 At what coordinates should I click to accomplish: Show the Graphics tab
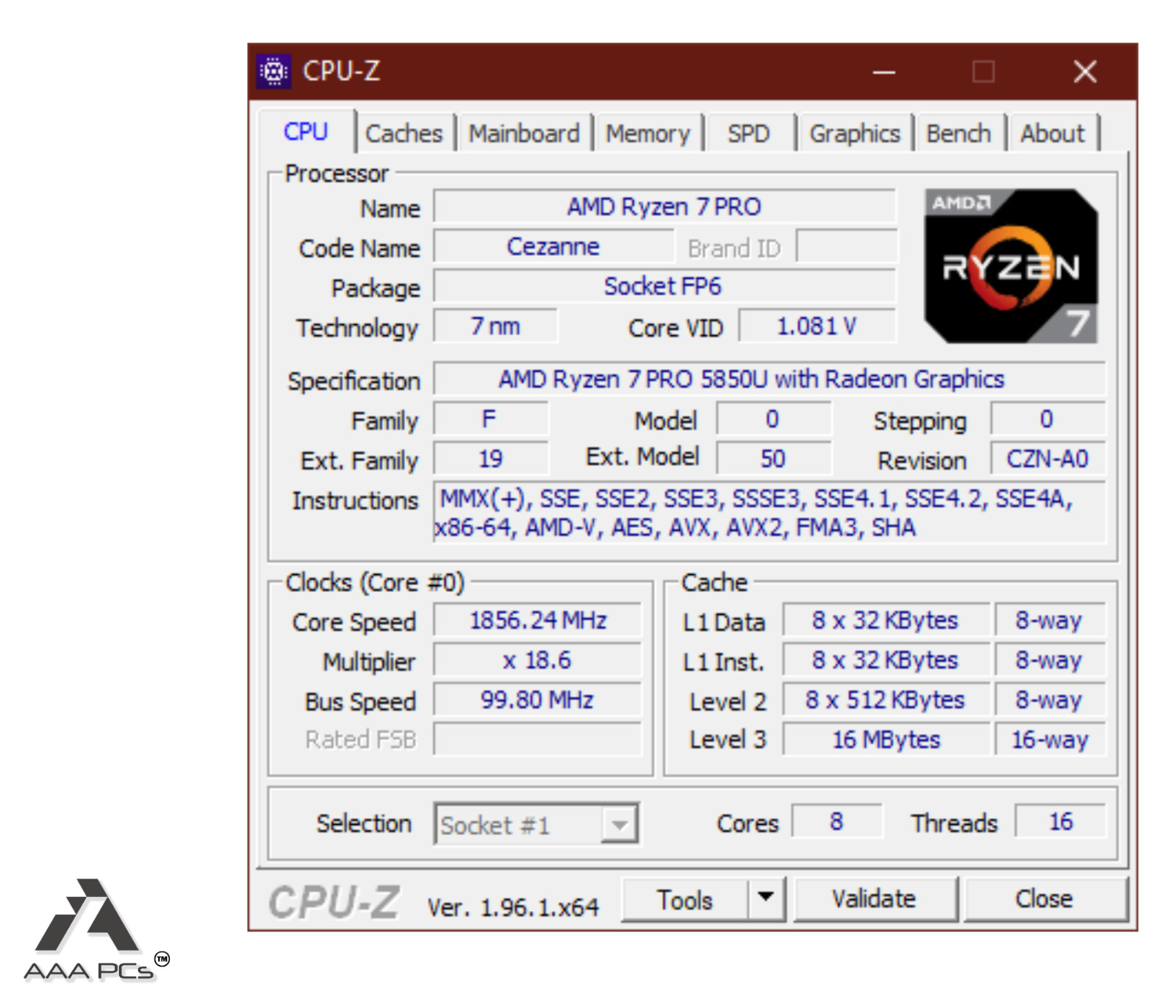855,133
